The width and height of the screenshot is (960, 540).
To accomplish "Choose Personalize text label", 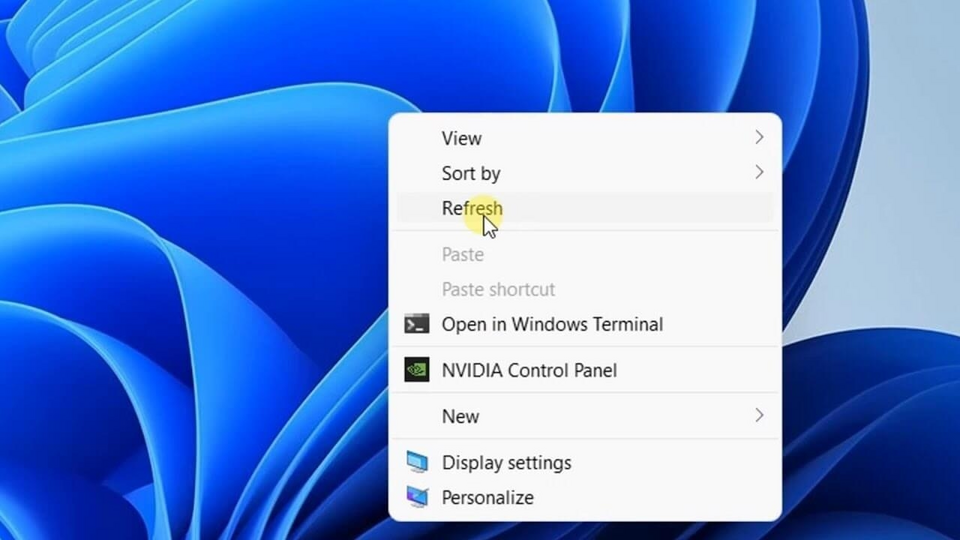I will pyautogui.click(x=488, y=497).
